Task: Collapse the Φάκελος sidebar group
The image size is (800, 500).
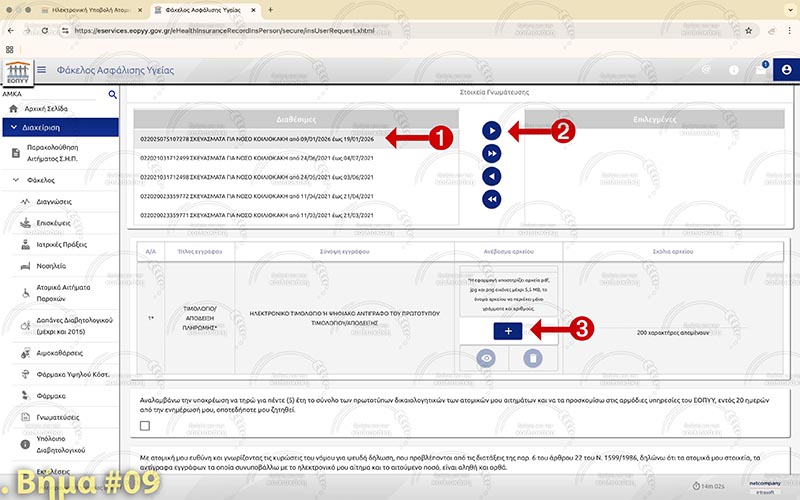Action: pyautogui.click(x=17, y=181)
